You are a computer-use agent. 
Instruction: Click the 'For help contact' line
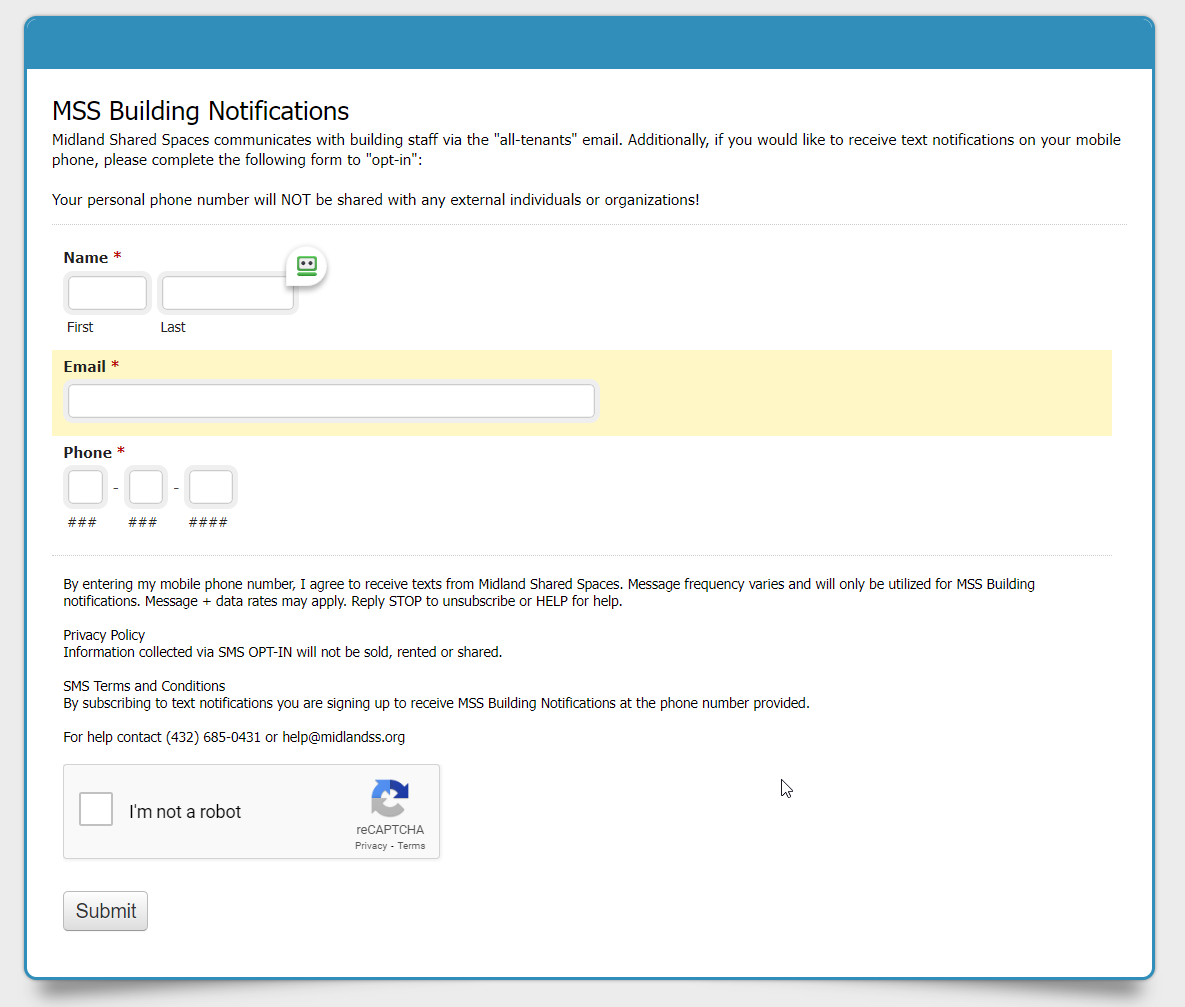[234, 737]
